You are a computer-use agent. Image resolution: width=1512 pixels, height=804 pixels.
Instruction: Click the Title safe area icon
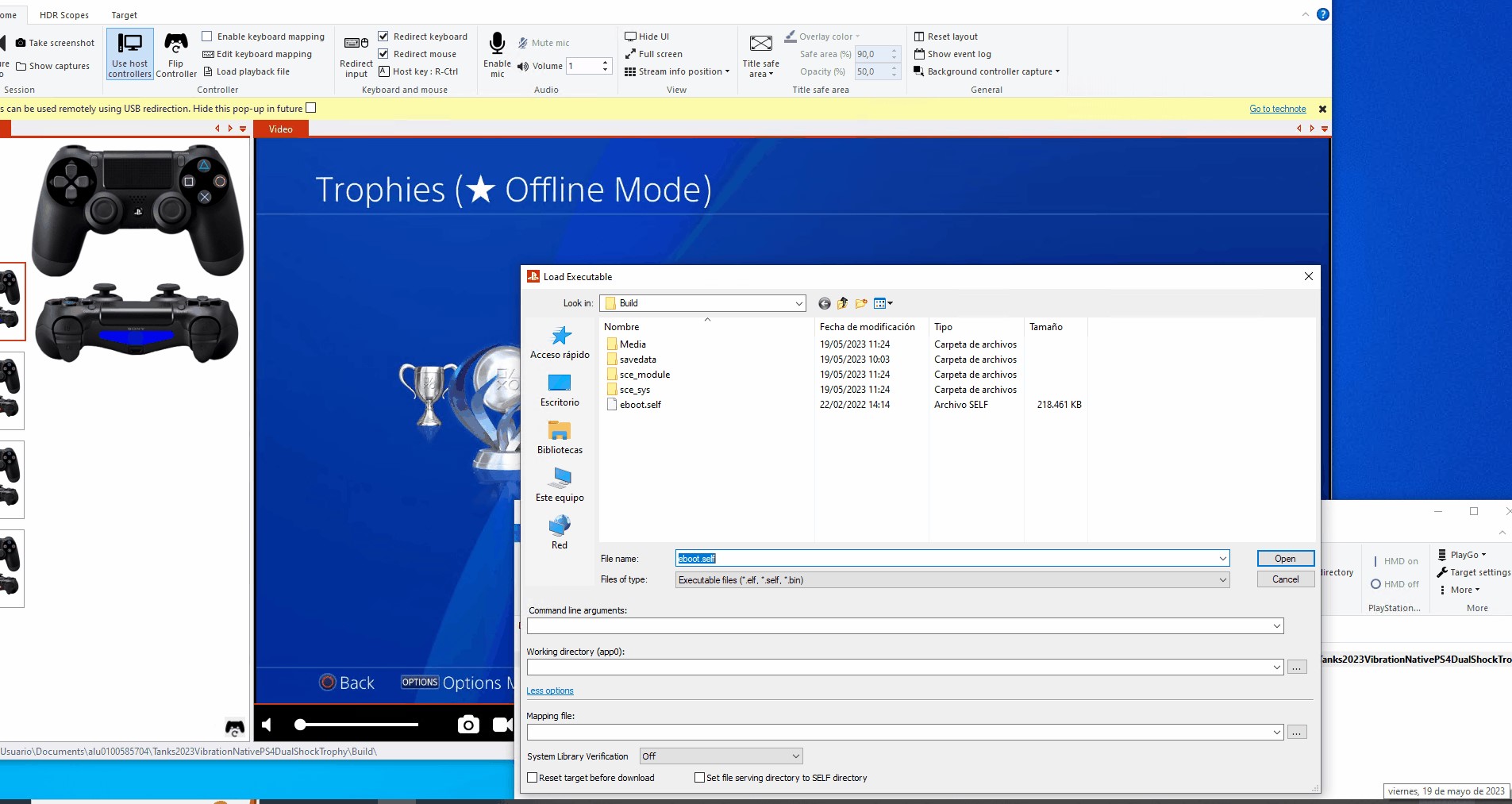pos(760,44)
